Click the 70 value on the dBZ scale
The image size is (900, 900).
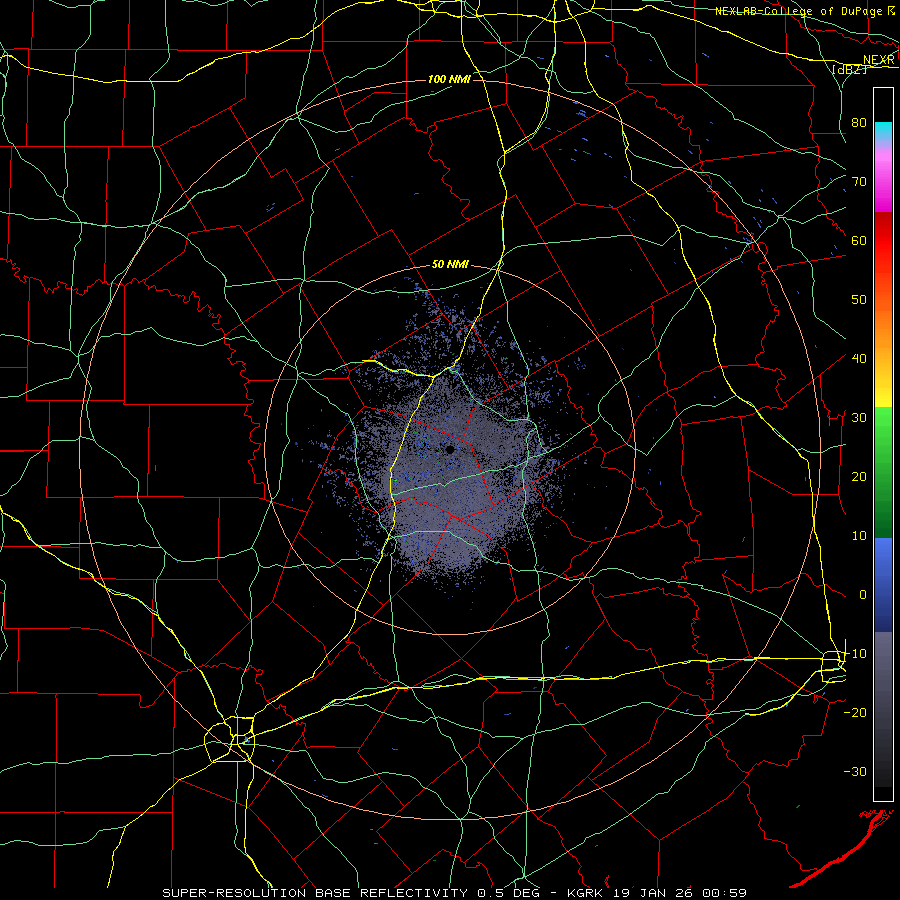[859, 181]
